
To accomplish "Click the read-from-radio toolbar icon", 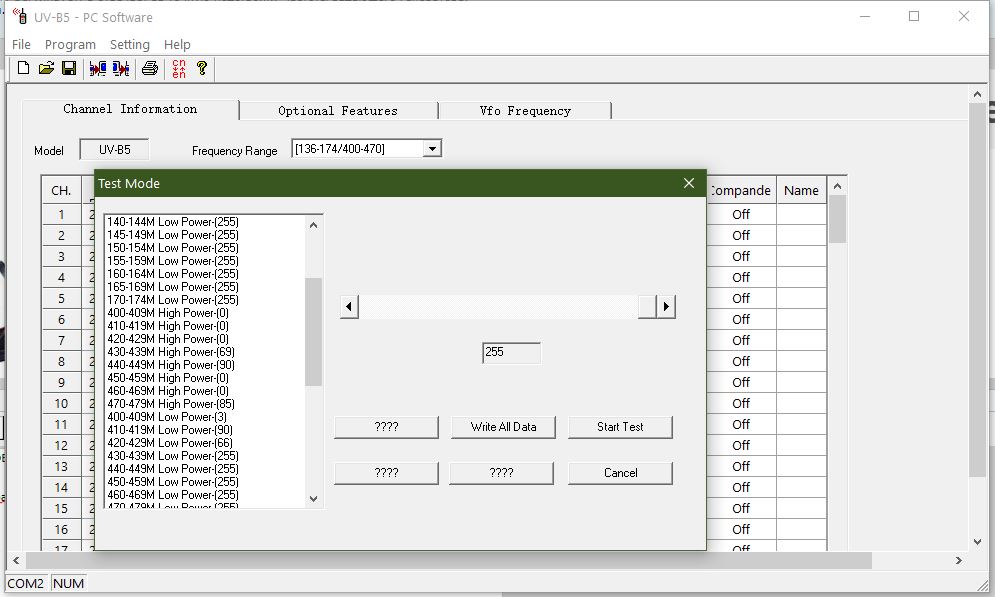I will pyautogui.click(x=98, y=68).
